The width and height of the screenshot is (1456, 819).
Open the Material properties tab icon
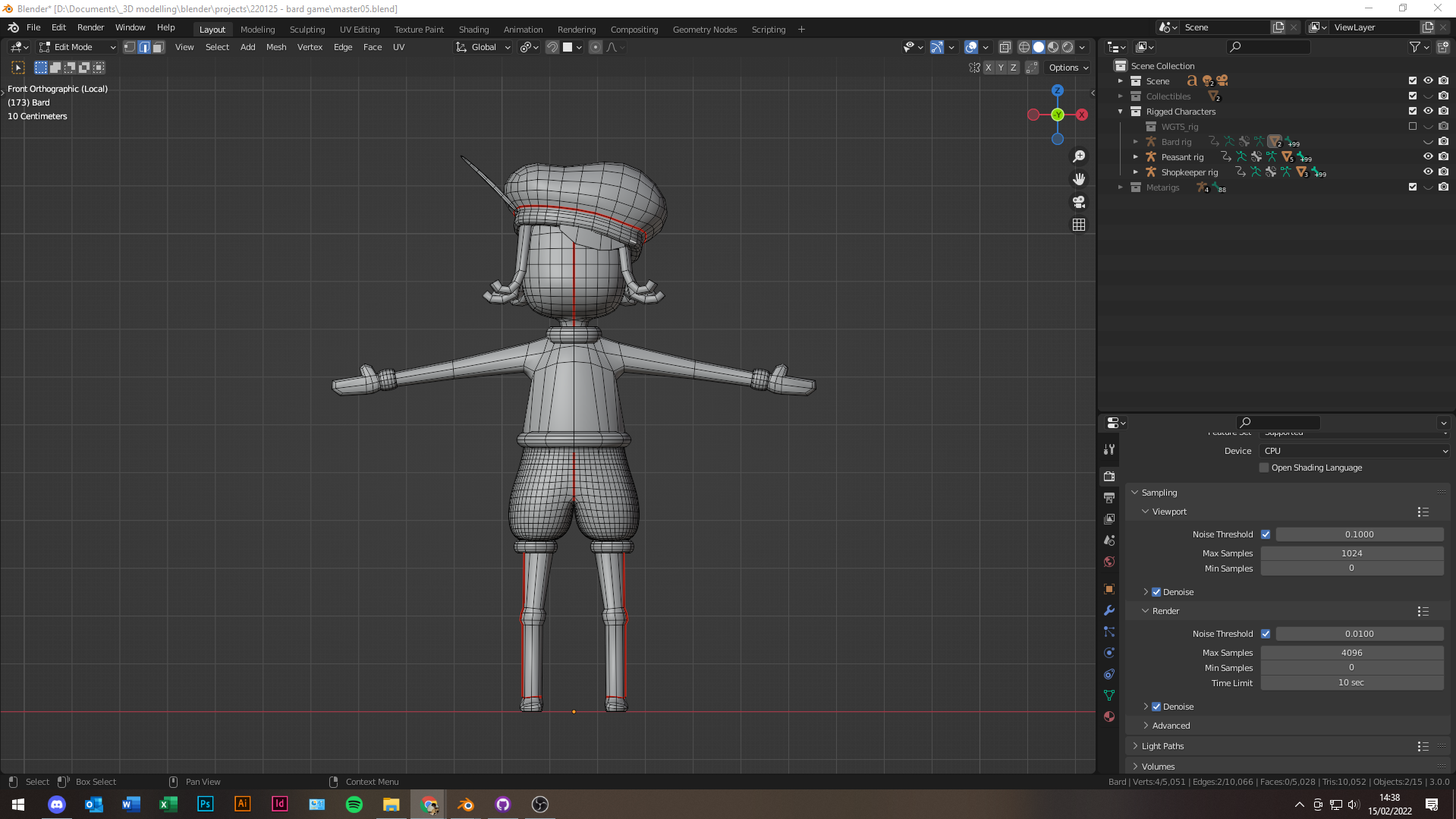pyautogui.click(x=1109, y=717)
